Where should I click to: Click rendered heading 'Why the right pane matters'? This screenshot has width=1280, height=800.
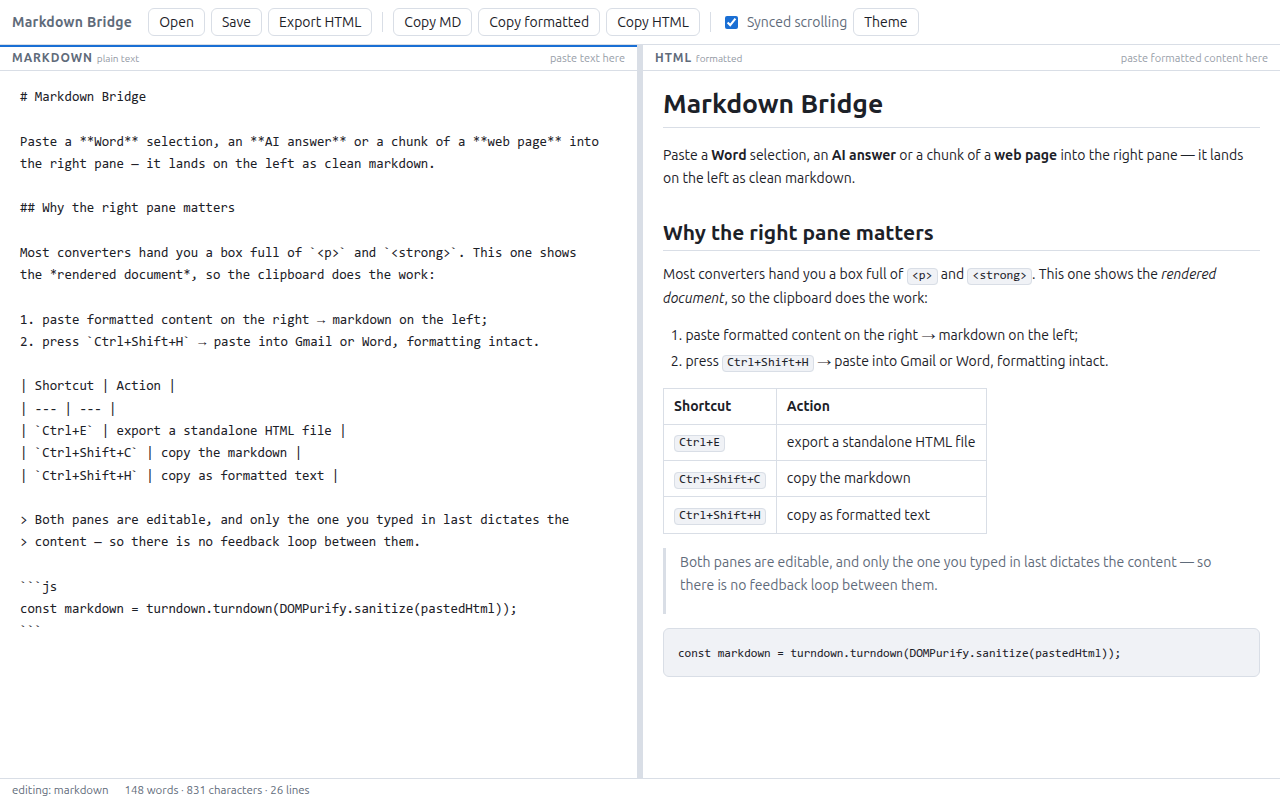coord(798,233)
